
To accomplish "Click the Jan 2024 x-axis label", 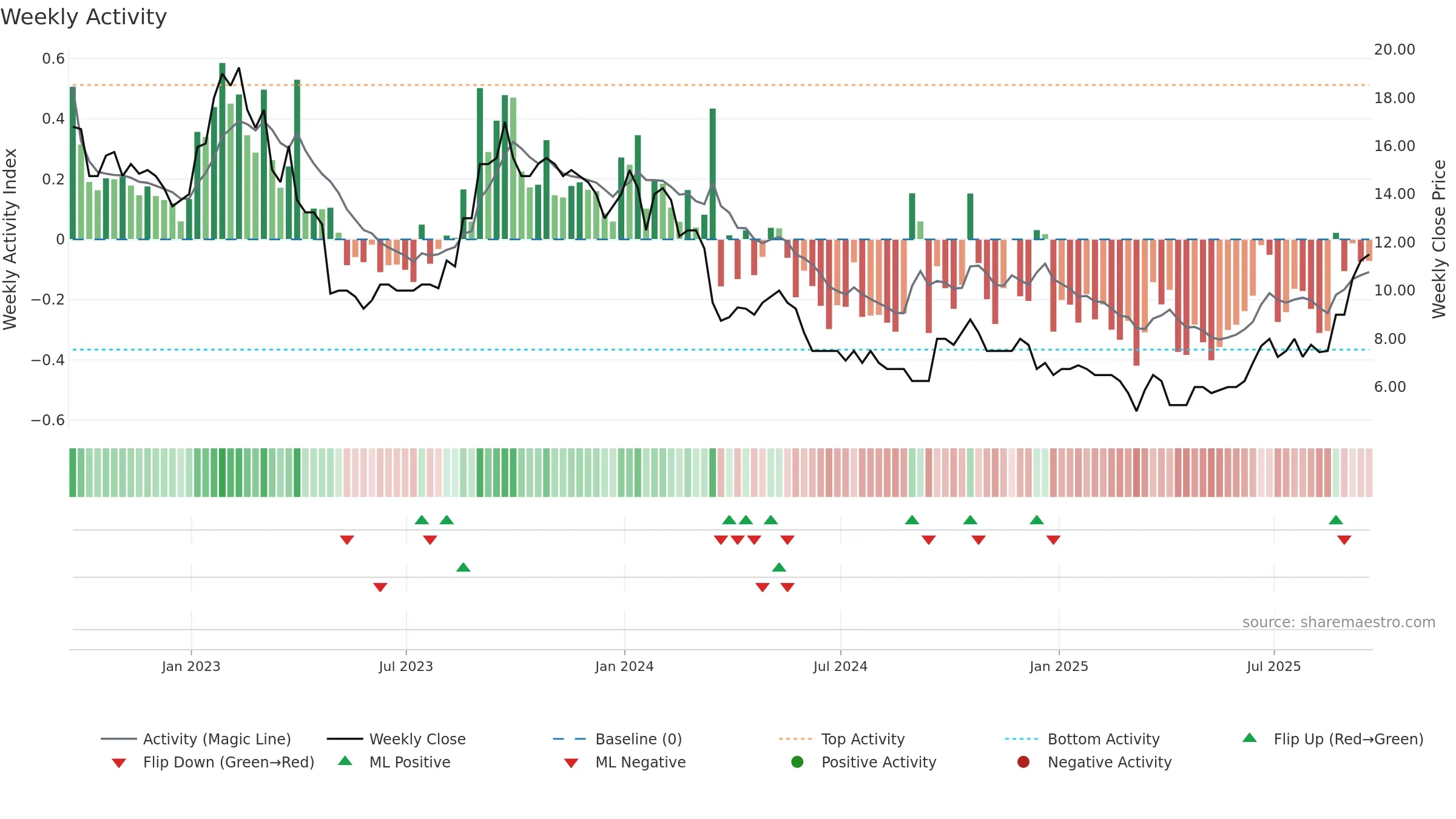I will point(624,666).
